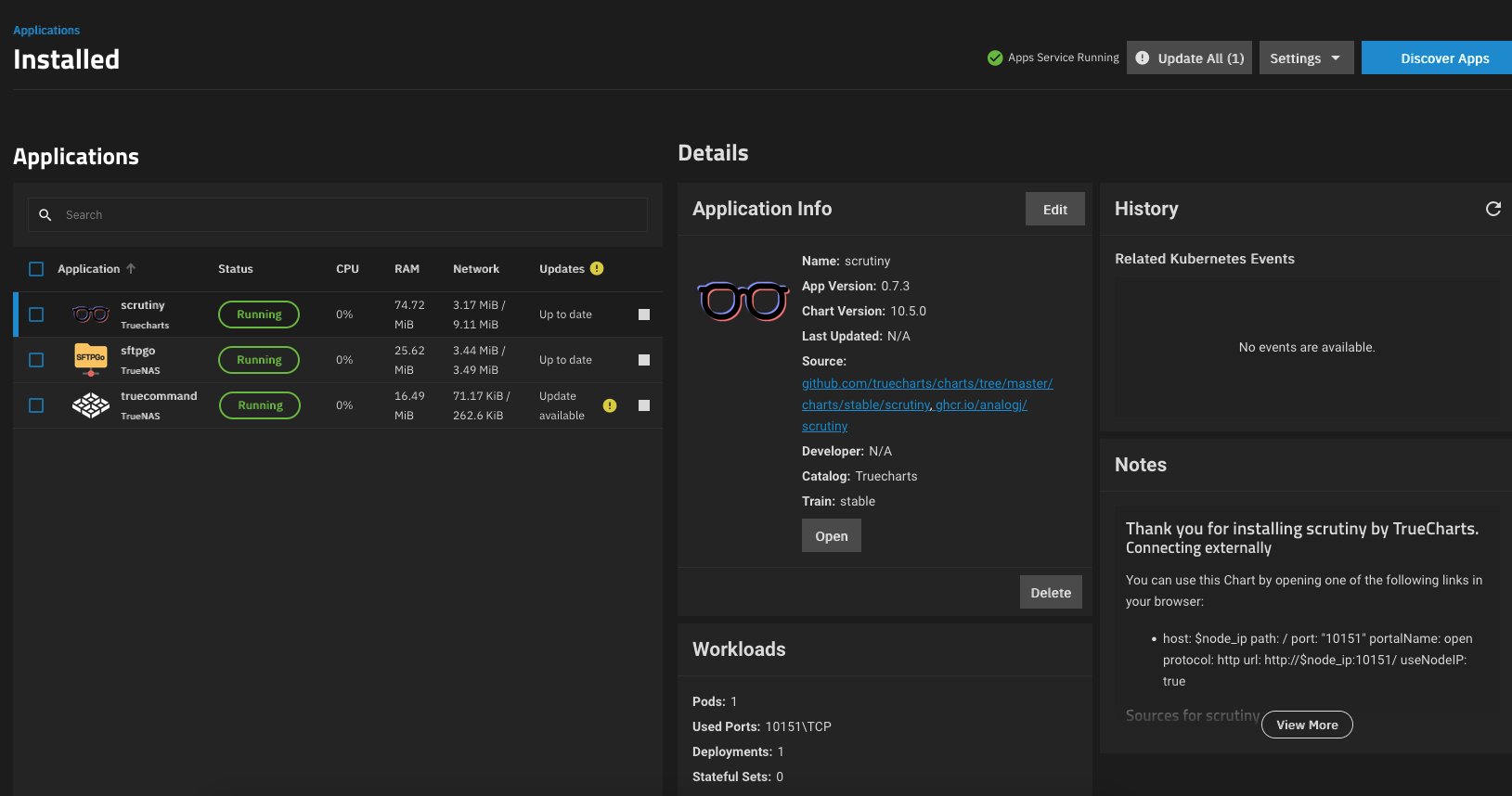The image size is (1512, 796).
Task: Click the Catalog: Truecharts text
Action: point(859,476)
